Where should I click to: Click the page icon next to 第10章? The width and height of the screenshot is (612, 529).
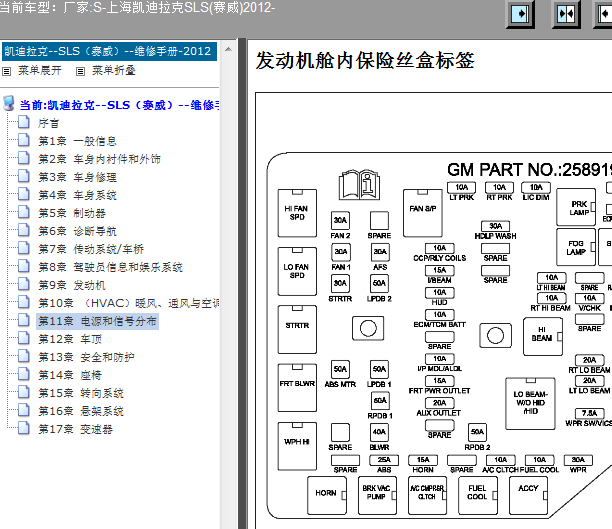click(x=24, y=302)
